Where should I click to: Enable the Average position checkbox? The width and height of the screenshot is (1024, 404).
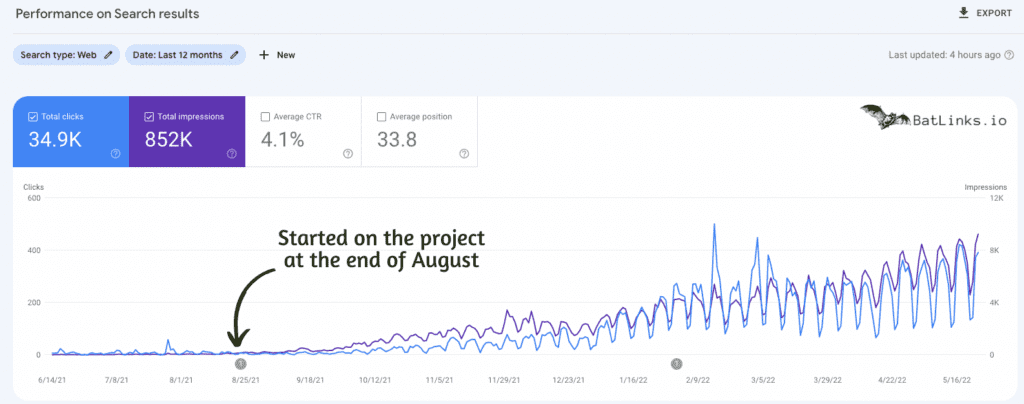[381, 117]
